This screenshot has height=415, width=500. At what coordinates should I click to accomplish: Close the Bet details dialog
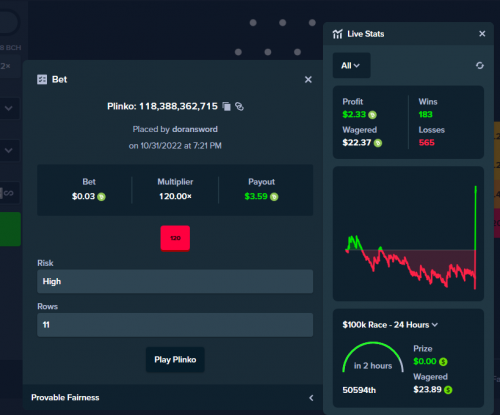tap(308, 80)
